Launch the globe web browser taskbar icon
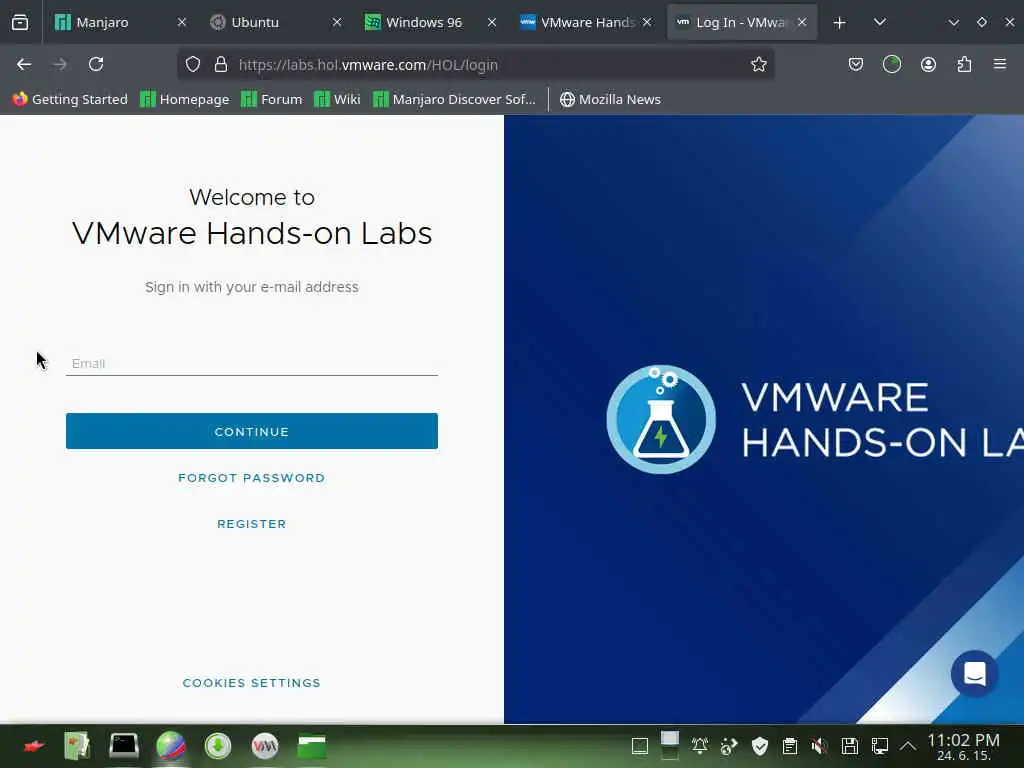The width and height of the screenshot is (1024, 768). click(171, 746)
